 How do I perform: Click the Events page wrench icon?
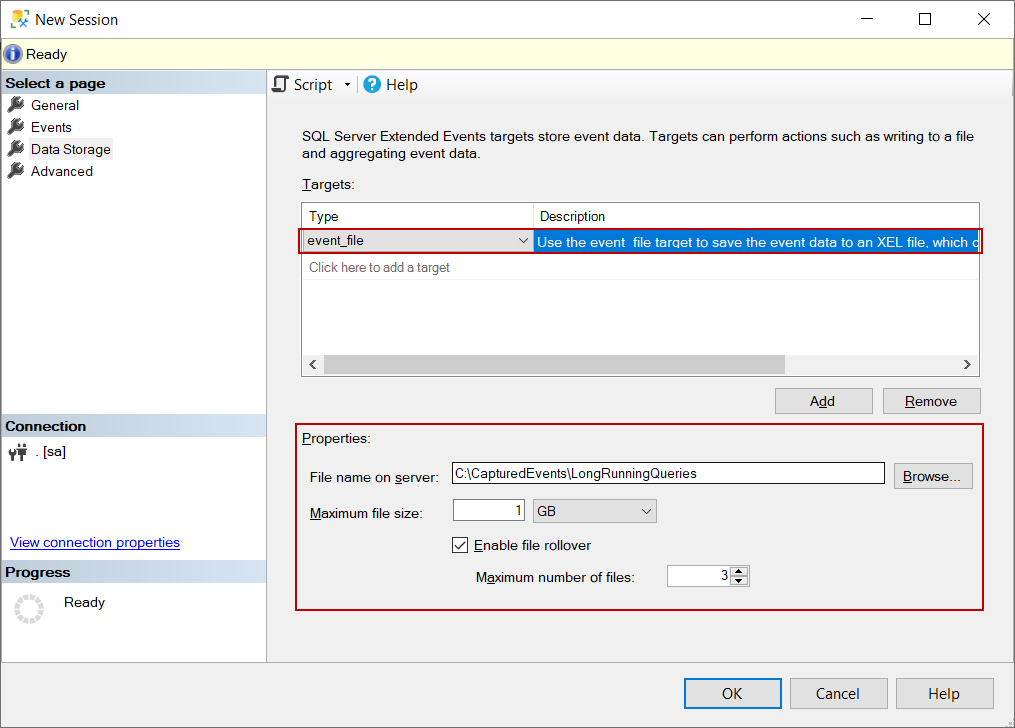point(16,127)
